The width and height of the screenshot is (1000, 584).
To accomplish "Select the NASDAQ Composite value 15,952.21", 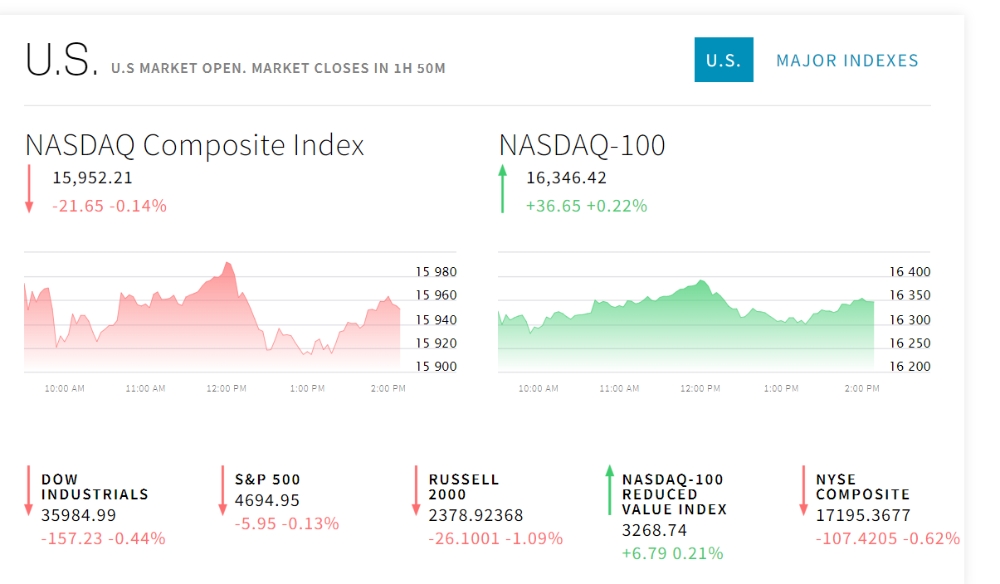I will pyautogui.click(x=92, y=178).
